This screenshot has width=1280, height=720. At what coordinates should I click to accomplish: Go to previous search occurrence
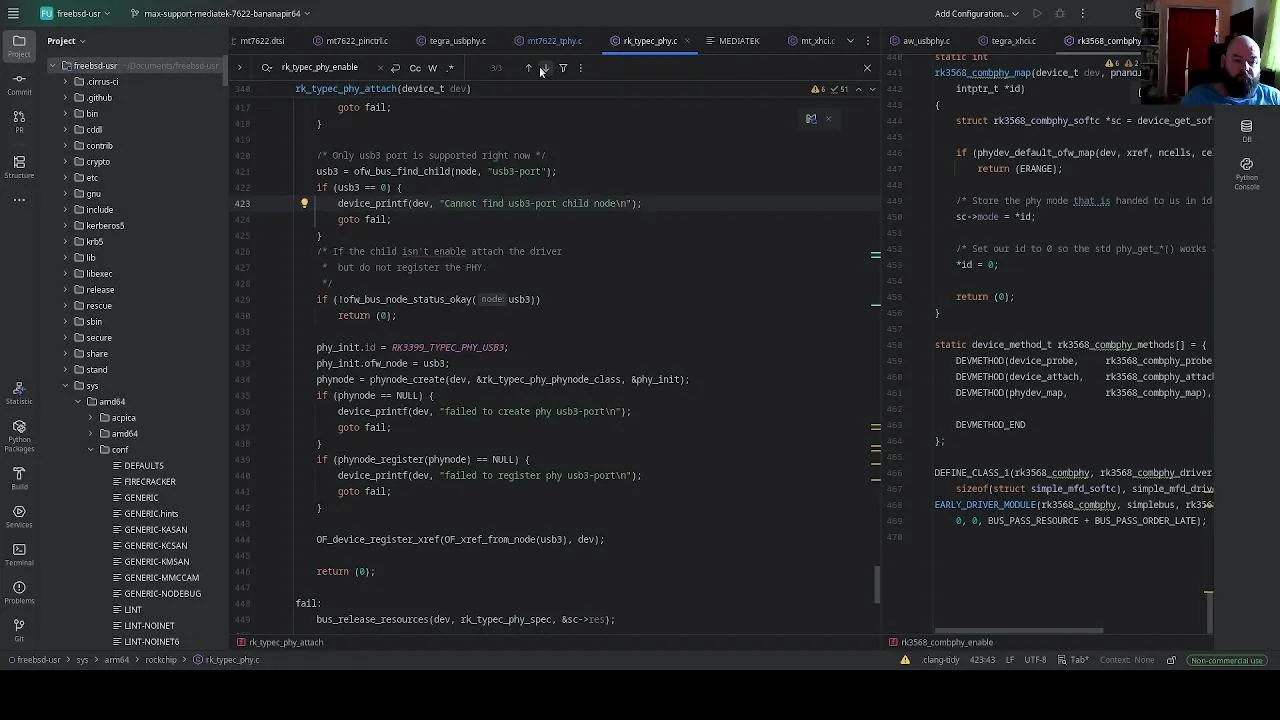tap(528, 68)
